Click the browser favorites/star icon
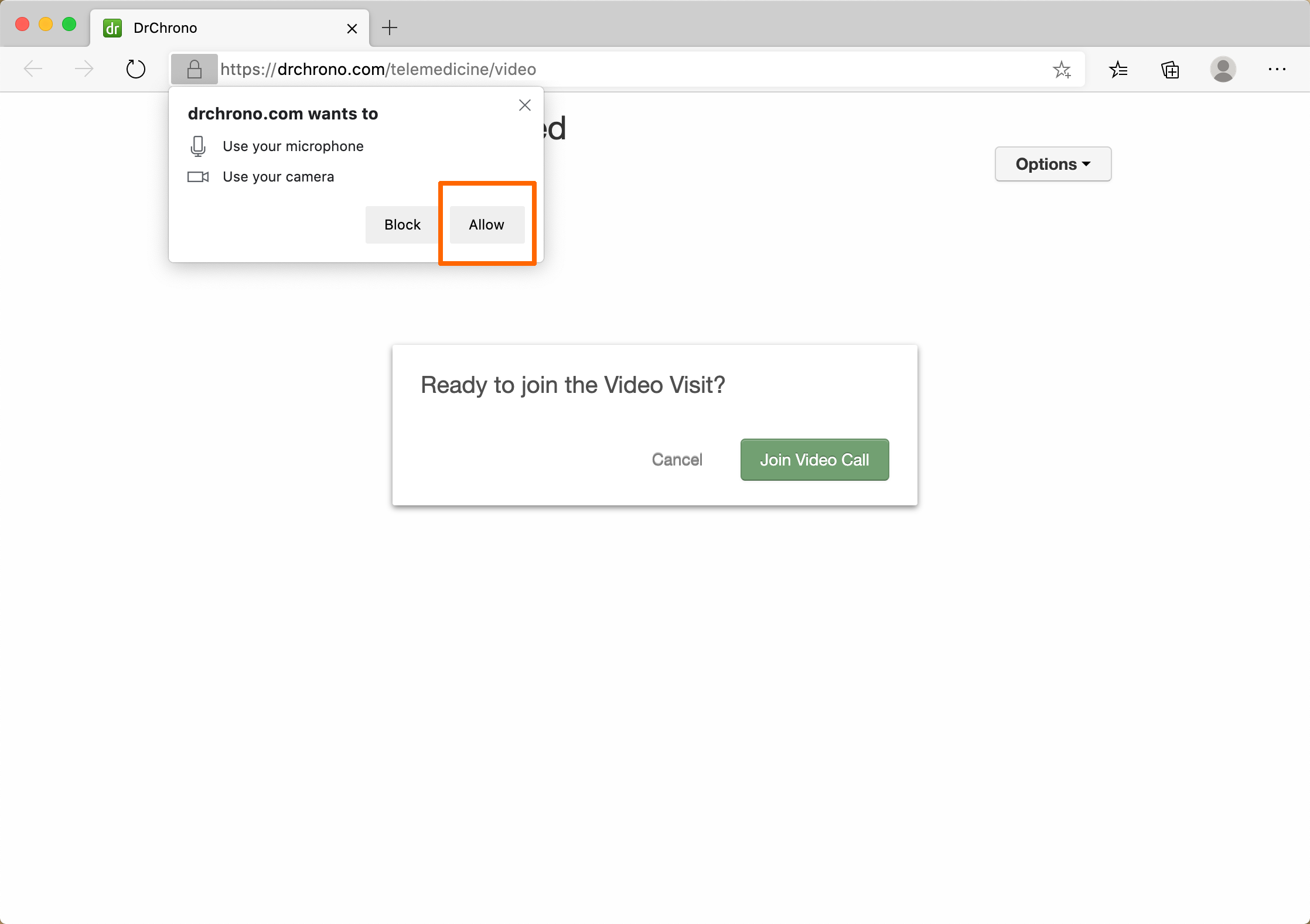1310x924 pixels. click(x=1062, y=69)
